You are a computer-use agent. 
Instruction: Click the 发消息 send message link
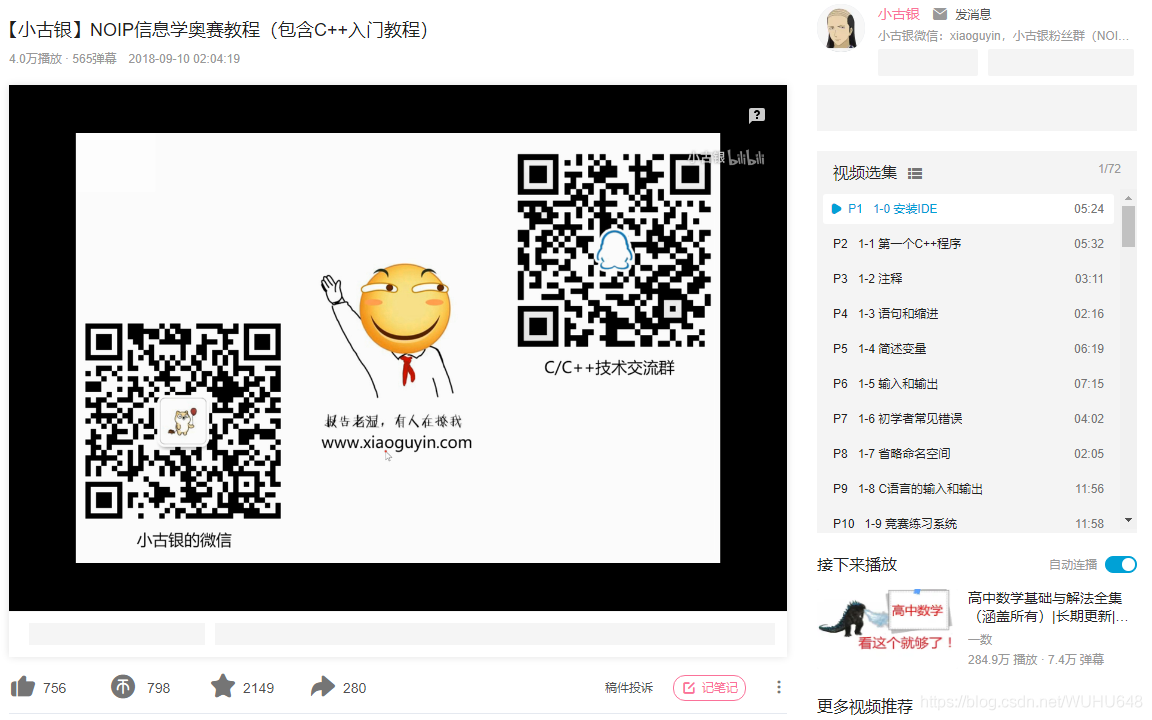973,14
